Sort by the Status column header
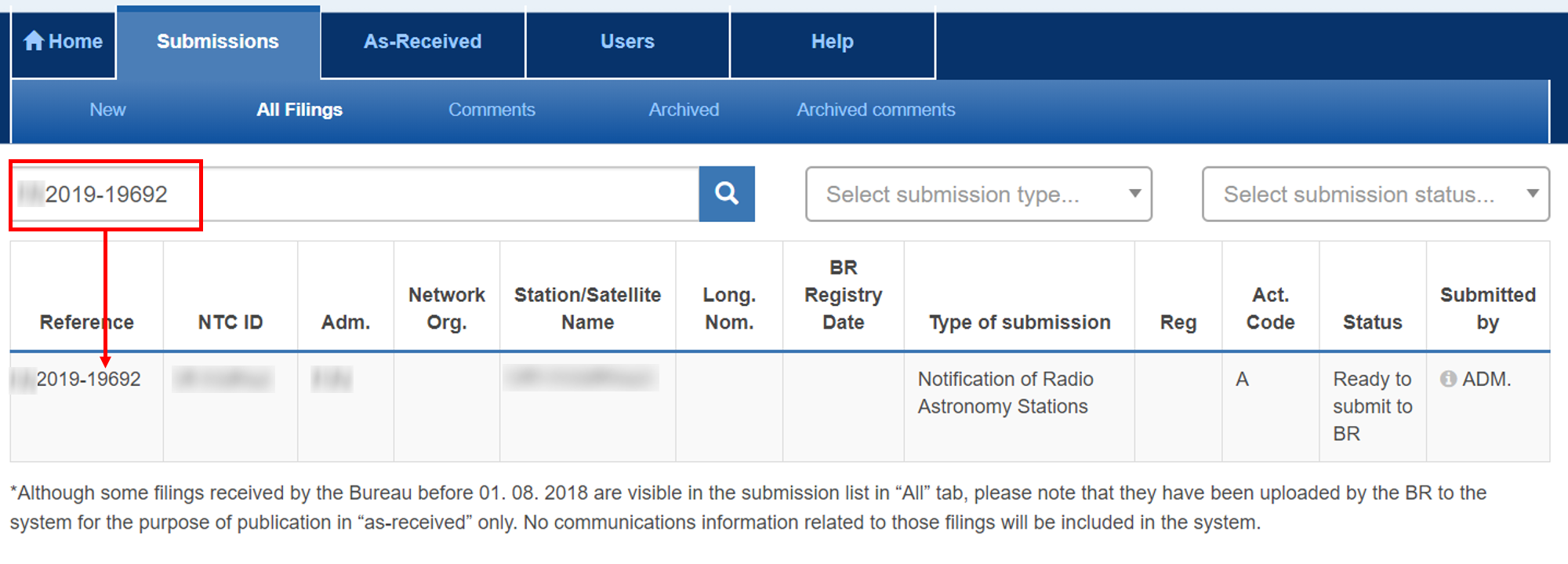Image resolution: width=1568 pixels, height=564 pixels. click(1372, 322)
